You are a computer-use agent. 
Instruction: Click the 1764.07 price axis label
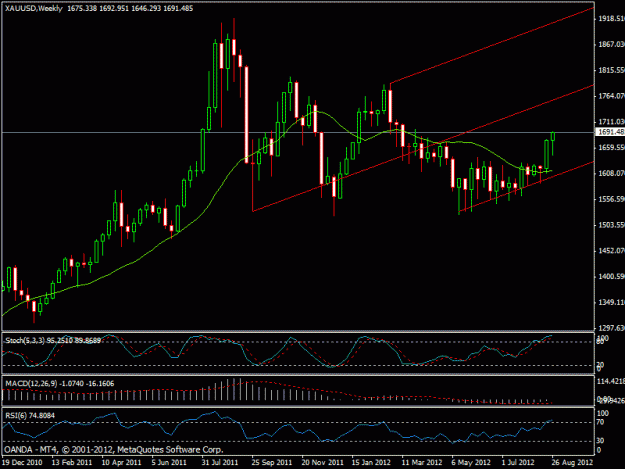click(x=611, y=96)
